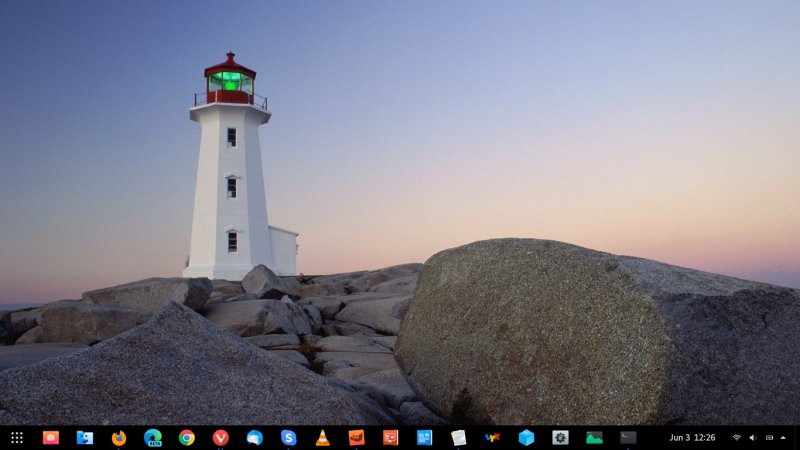Screen dimensions: 800x450
Task: Open the battery status indicator
Action: pos(769,438)
